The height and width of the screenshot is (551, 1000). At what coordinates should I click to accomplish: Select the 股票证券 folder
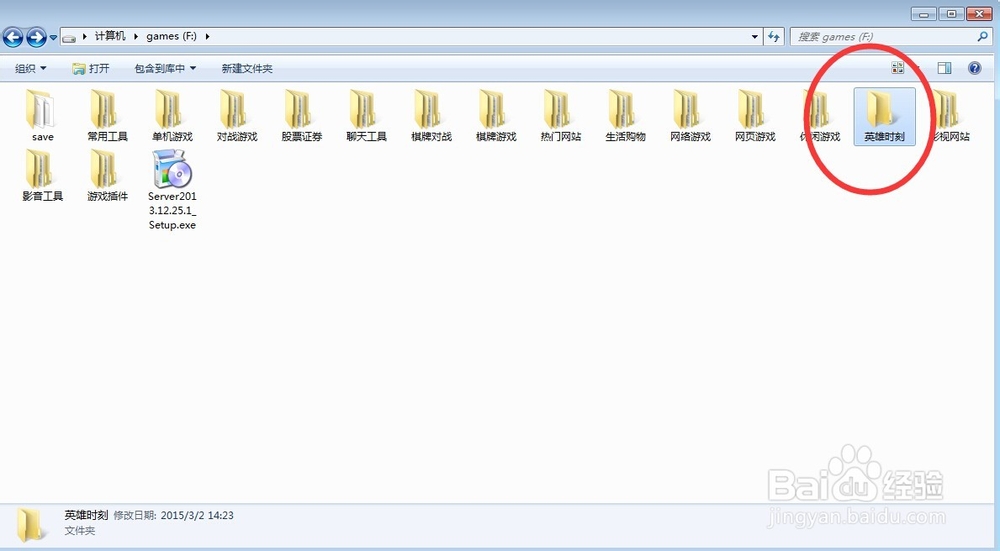click(302, 116)
